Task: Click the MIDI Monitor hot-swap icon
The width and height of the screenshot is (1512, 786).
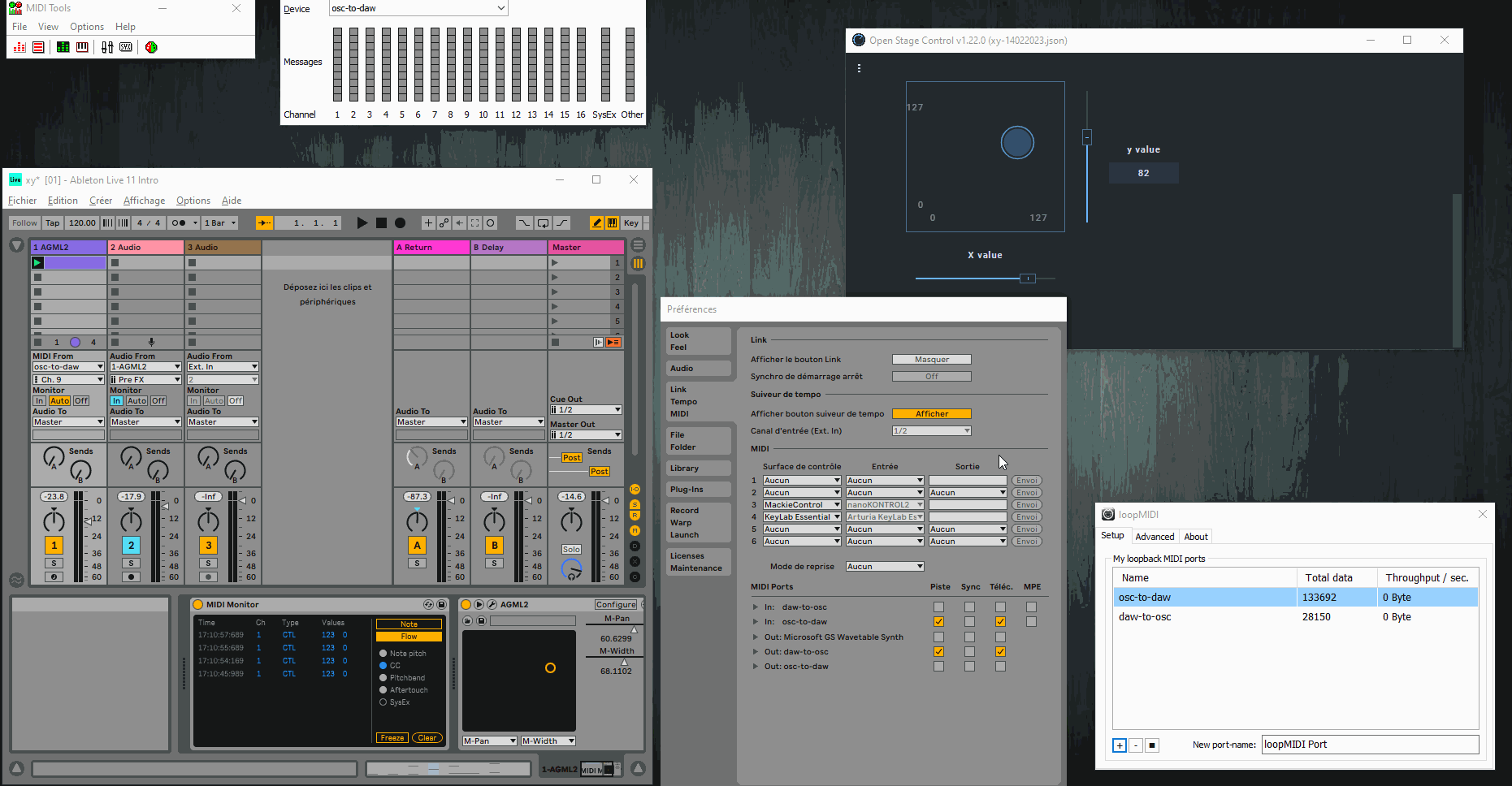Action: click(x=428, y=605)
